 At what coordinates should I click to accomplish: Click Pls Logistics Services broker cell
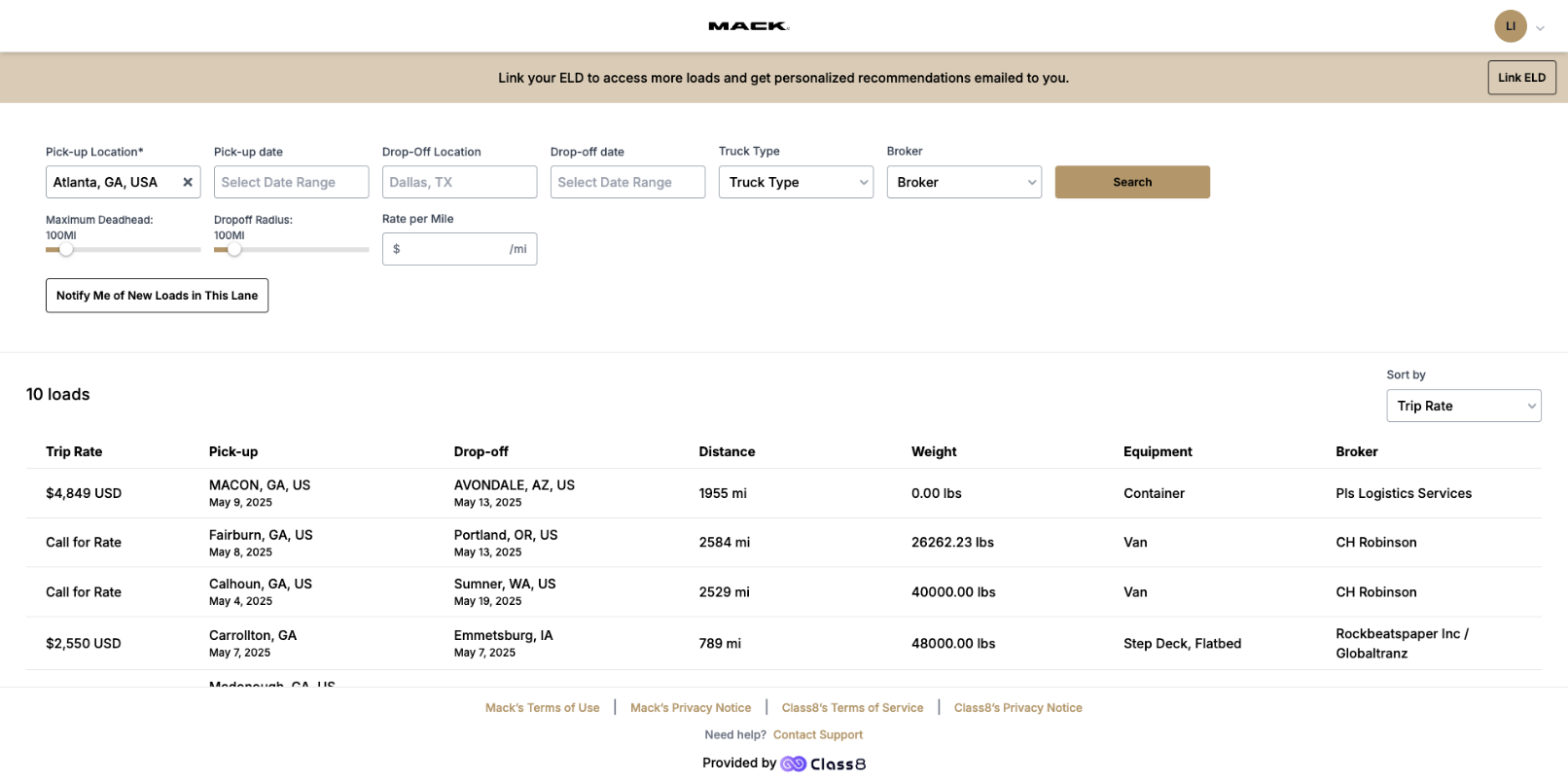(1404, 493)
